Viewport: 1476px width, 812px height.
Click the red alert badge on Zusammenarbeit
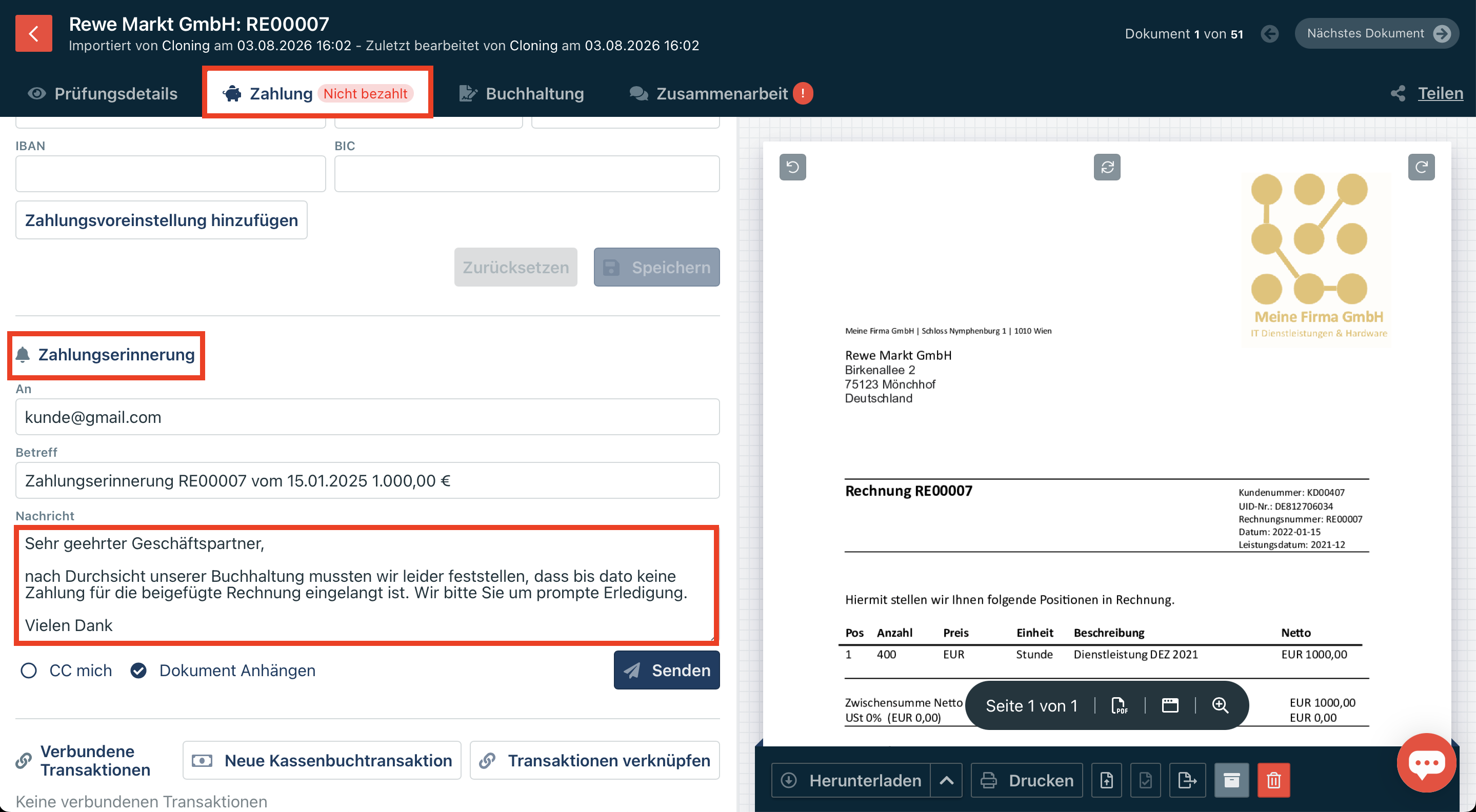(x=803, y=93)
